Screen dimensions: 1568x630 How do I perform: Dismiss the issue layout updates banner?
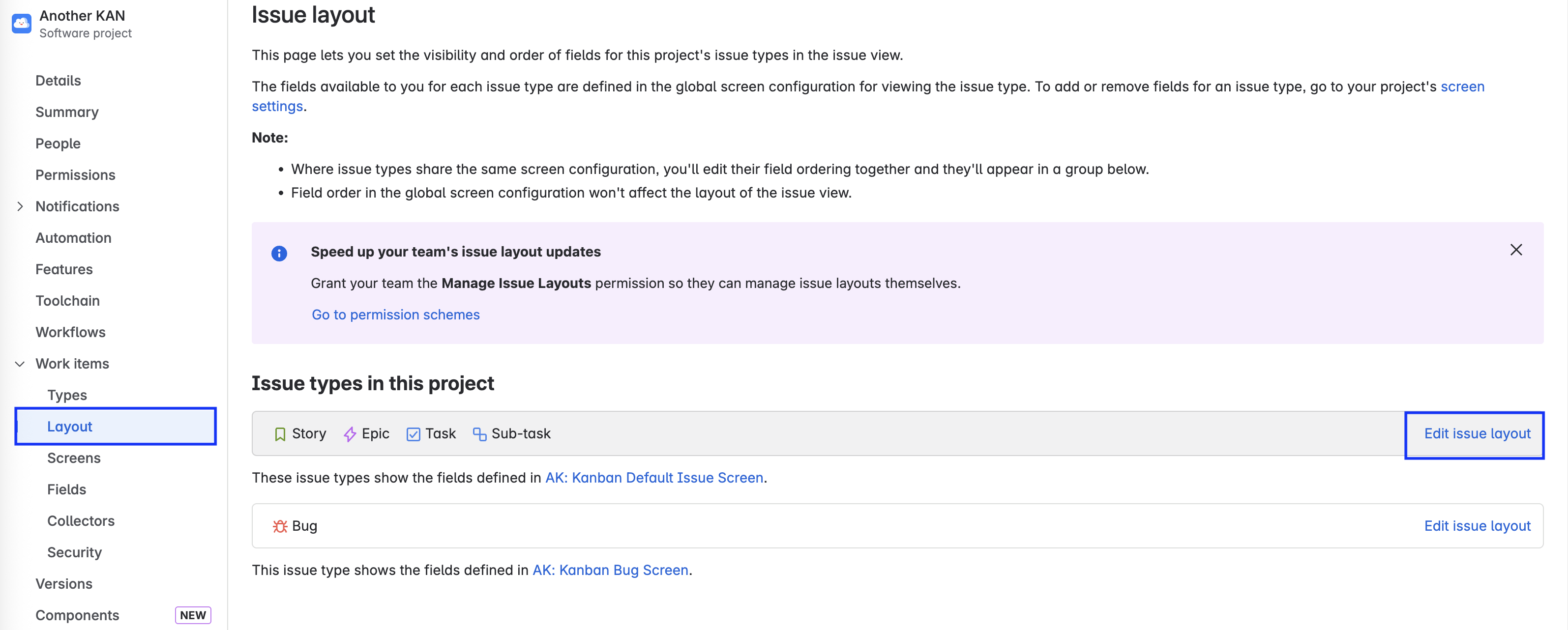[x=1516, y=250]
